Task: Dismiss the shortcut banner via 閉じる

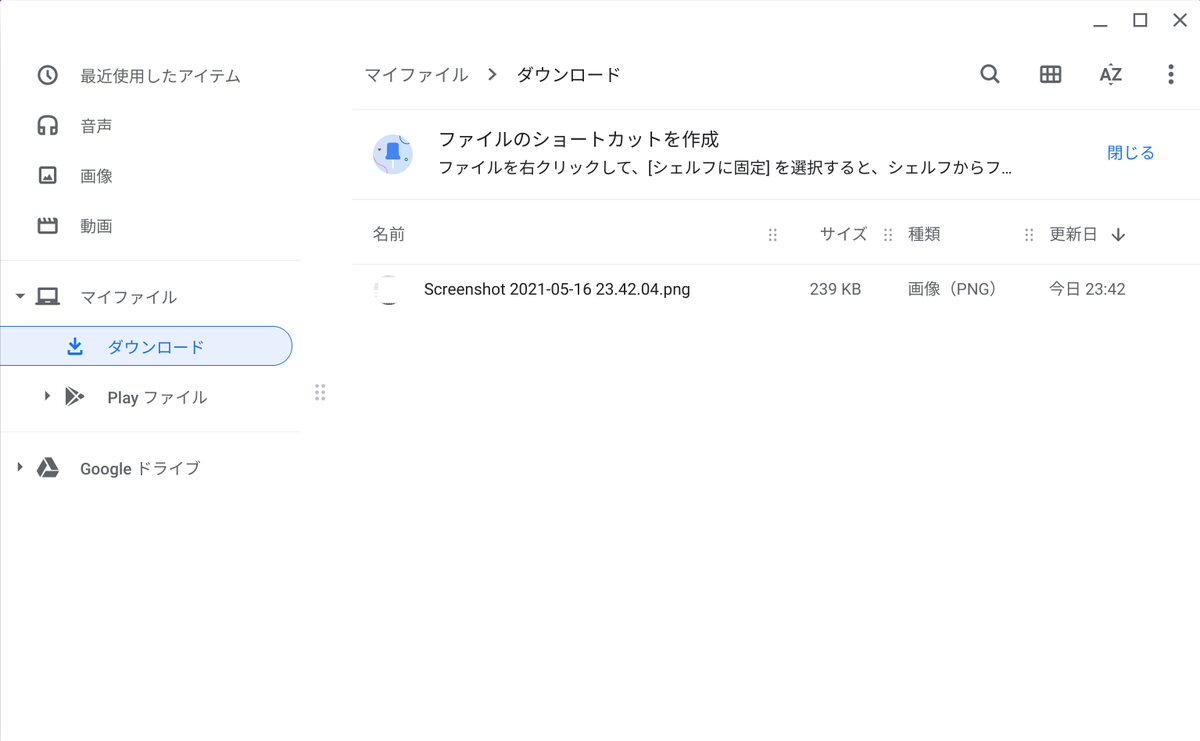Action: [1130, 152]
